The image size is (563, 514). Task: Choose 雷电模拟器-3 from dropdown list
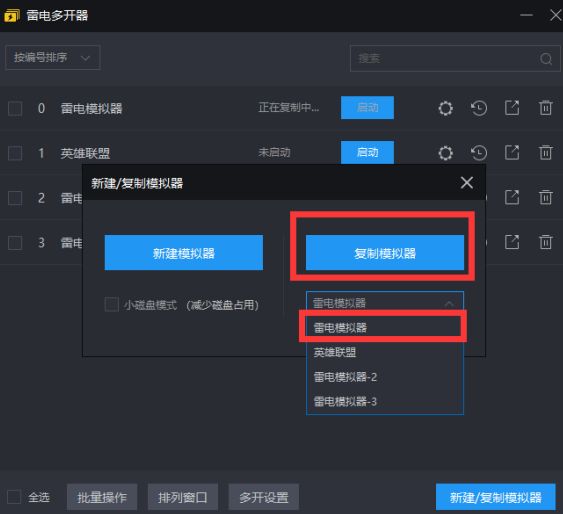pos(385,401)
